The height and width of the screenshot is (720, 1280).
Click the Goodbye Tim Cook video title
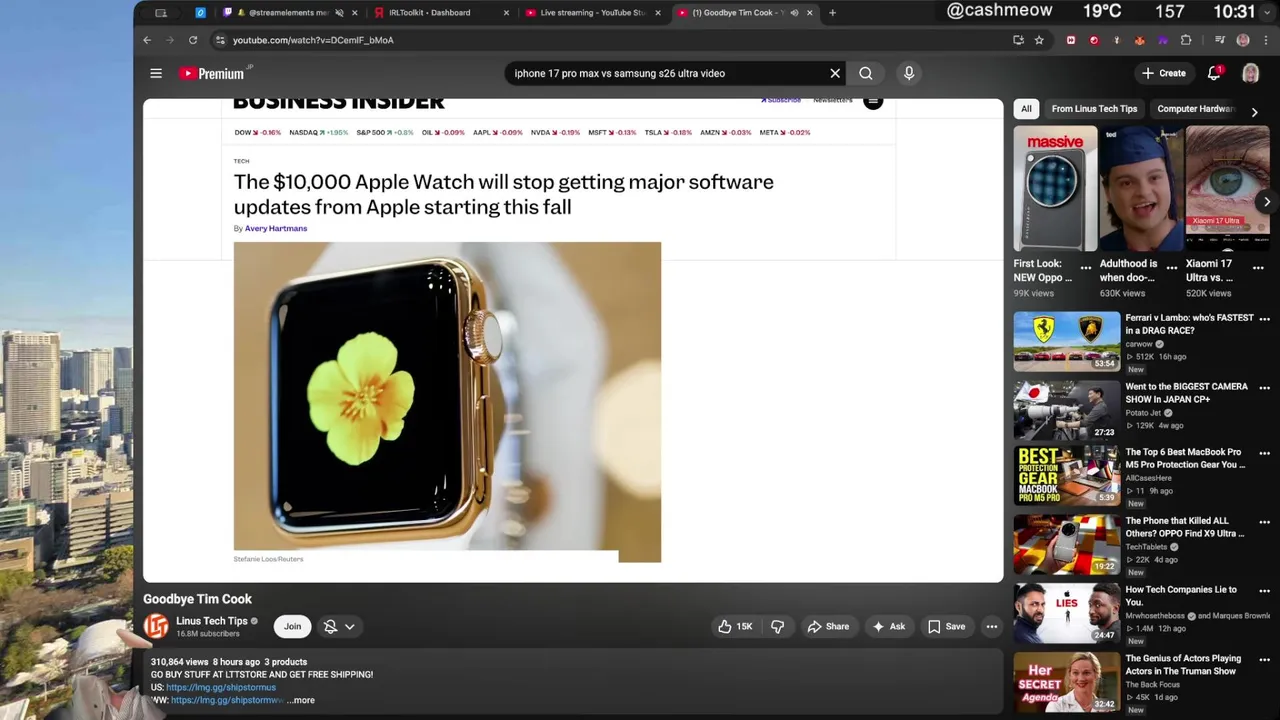pos(197,599)
